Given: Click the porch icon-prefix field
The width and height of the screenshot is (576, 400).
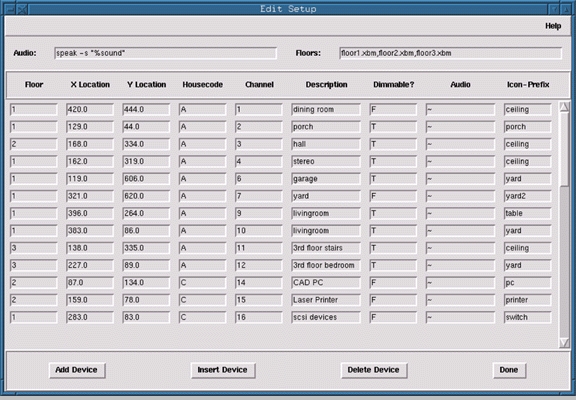Looking at the screenshot, I should (x=528, y=127).
